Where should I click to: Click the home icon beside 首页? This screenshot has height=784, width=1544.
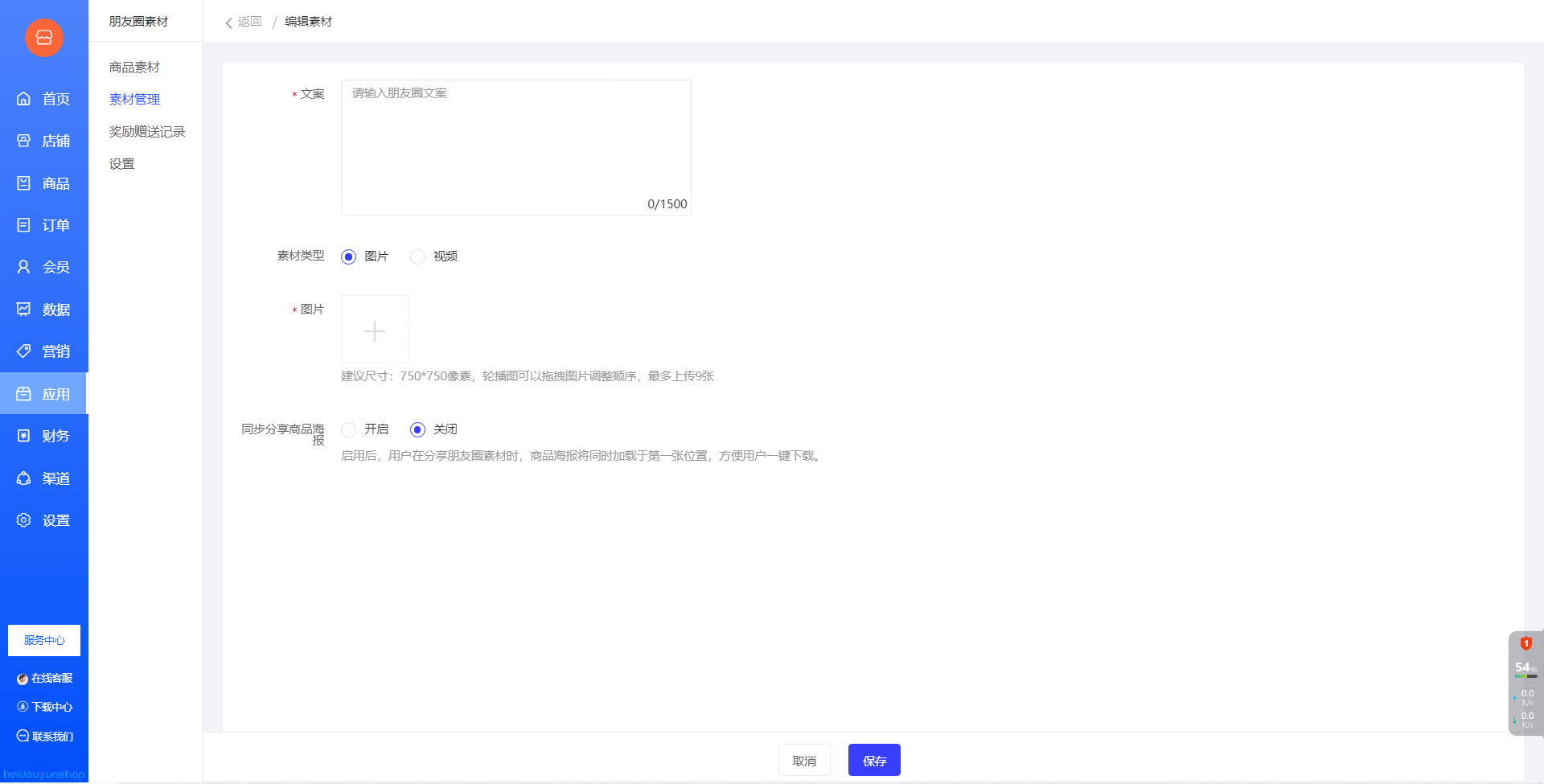pos(24,99)
